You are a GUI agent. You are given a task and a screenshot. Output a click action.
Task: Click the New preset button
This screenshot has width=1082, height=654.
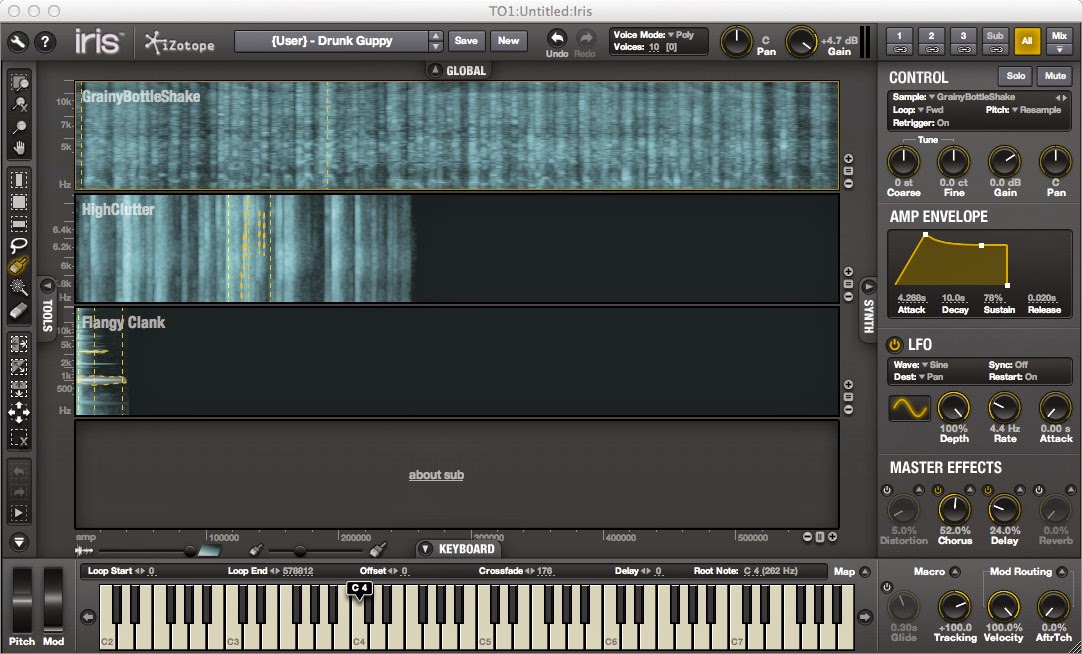pos(509,41)
